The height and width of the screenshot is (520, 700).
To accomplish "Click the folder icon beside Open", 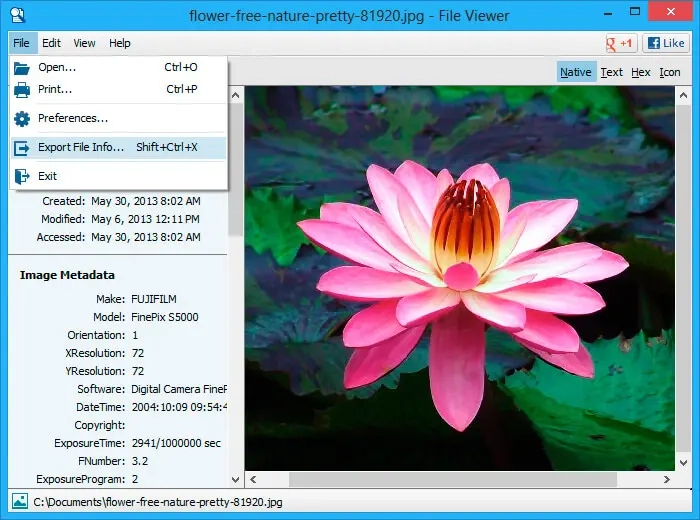I will coord(22,67).
